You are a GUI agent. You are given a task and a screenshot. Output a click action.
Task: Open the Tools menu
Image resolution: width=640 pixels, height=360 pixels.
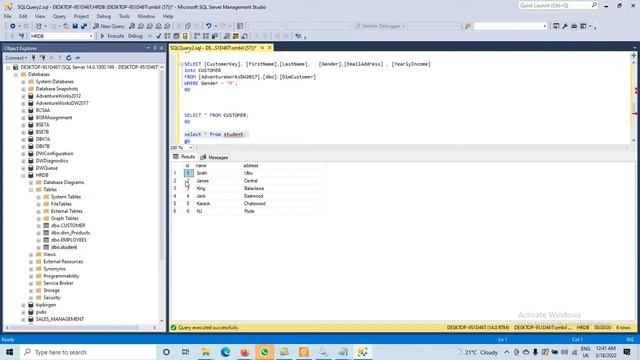[x=124, y=16]
